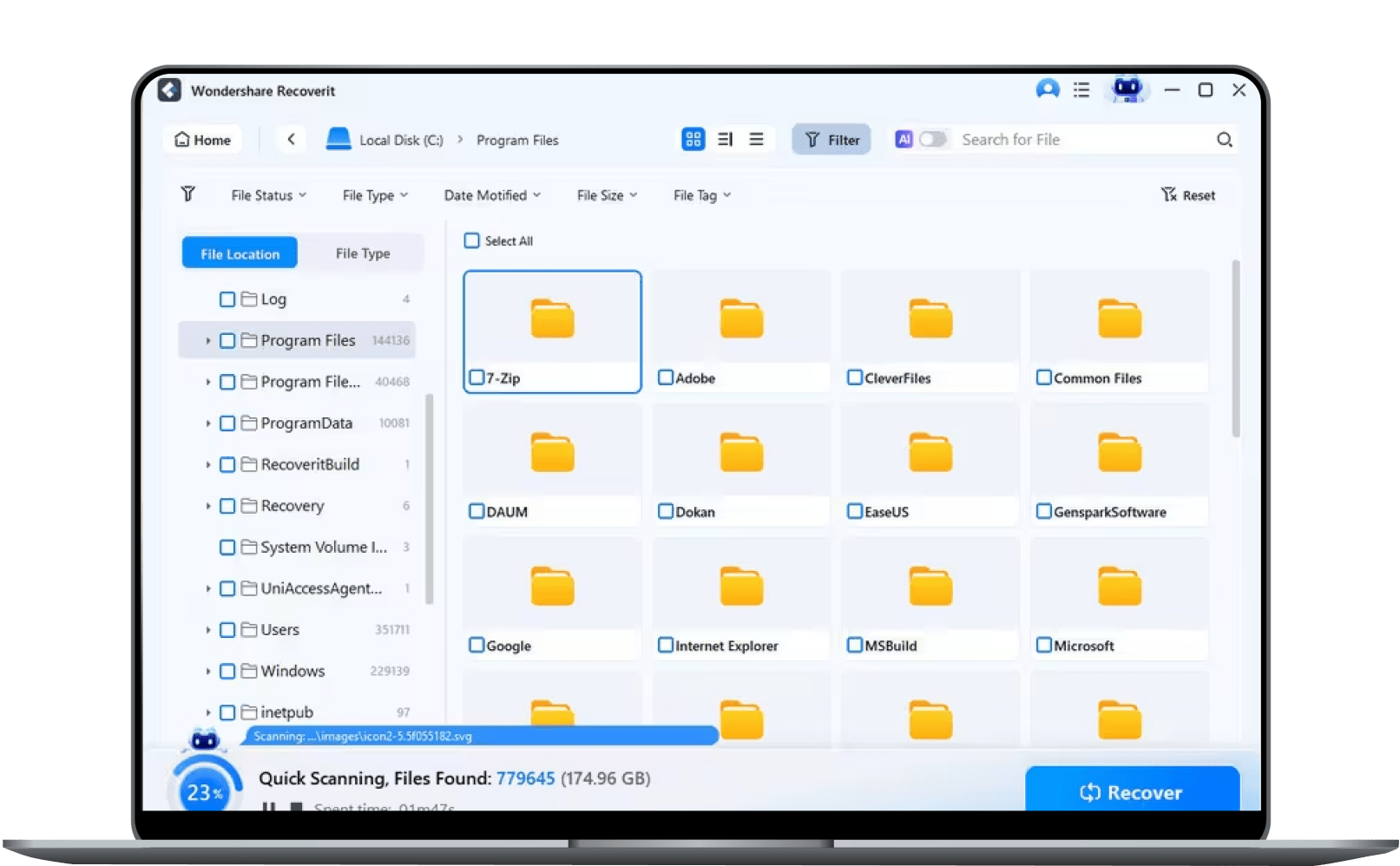1400x866 pixels.
Task: Open the 7-Zip folder thumbnail
Action: coord(553,319)
